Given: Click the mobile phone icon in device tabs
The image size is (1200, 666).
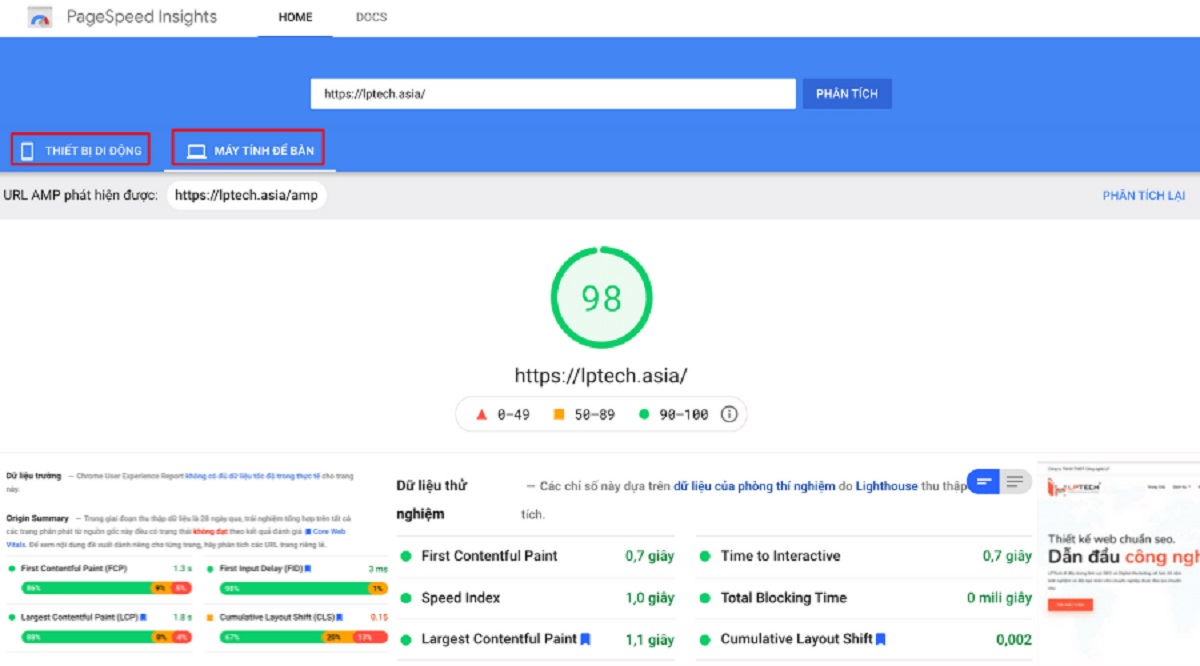Looking at the screenshot, I should [x=27, y=151].
